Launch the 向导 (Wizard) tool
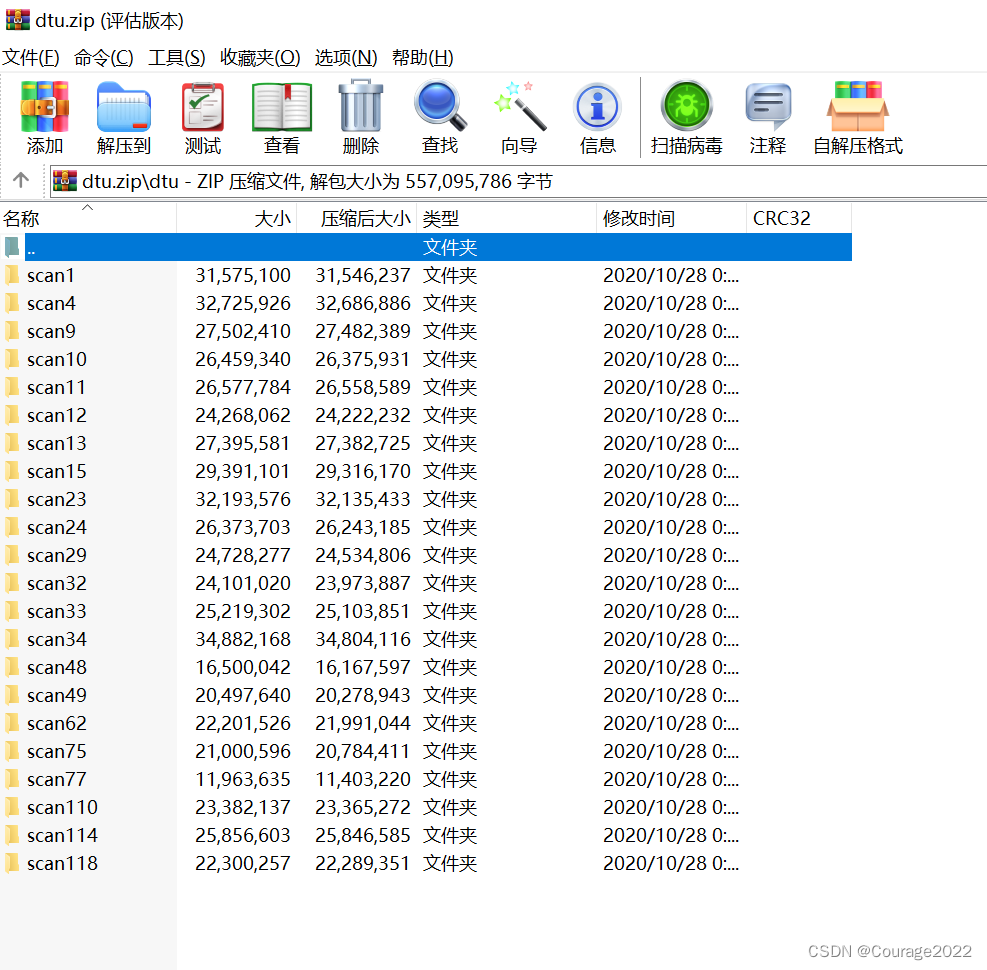The height and width of the screenshot is (970, 987). [519, 116]
